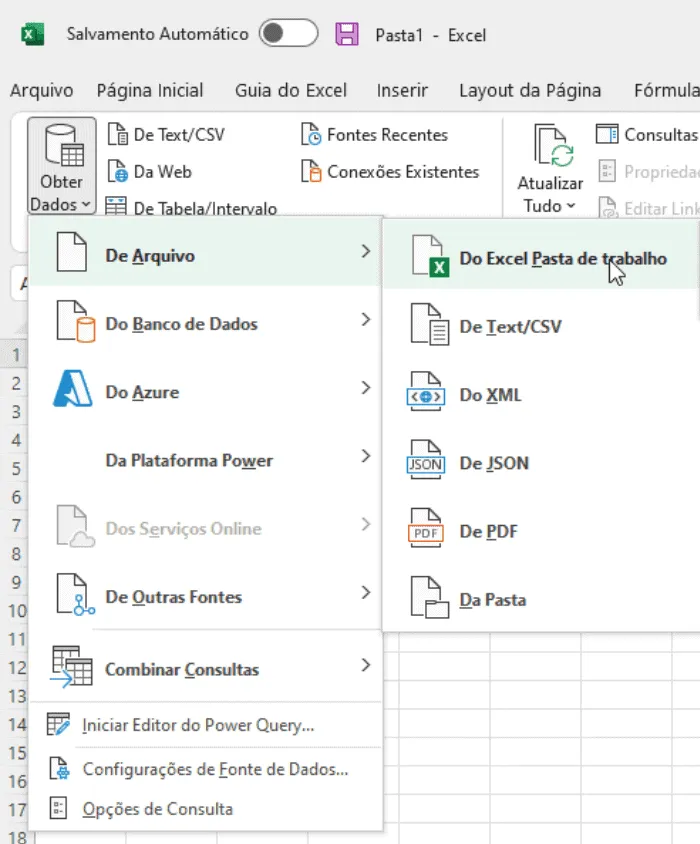Click the Editar Links icon

[x=608, y=207]
